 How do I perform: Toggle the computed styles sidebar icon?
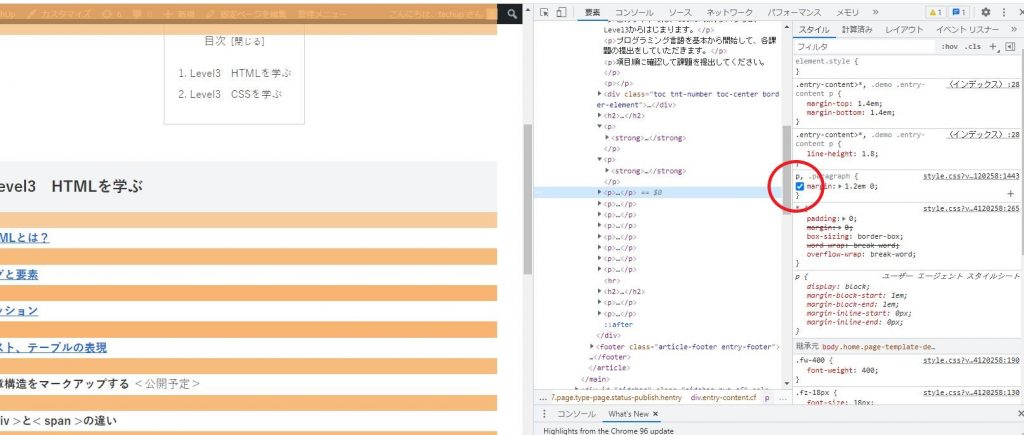(1010, 47)
